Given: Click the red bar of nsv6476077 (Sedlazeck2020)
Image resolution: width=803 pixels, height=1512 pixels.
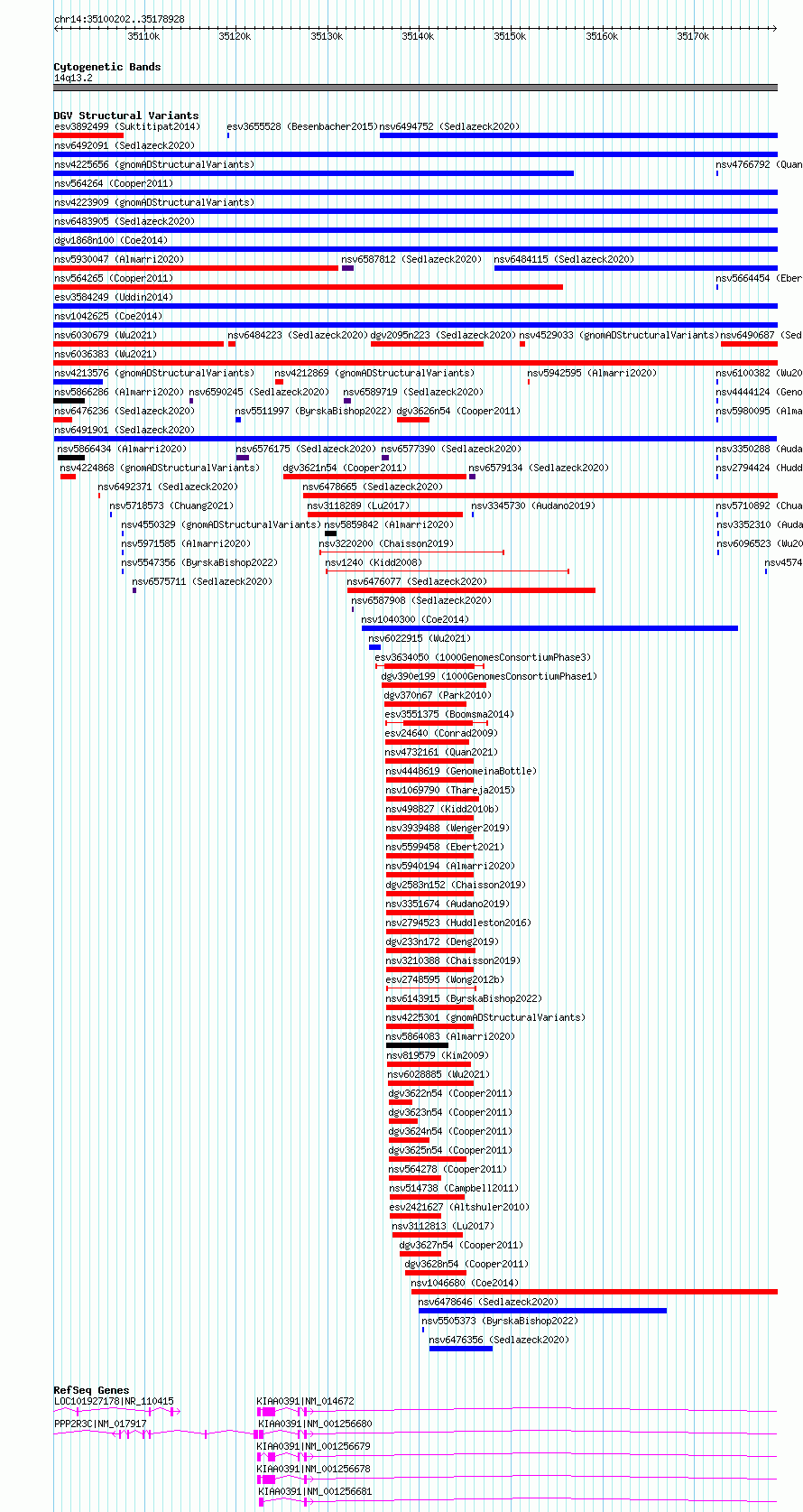Looking at the screenshot, I should coord(471,590).
